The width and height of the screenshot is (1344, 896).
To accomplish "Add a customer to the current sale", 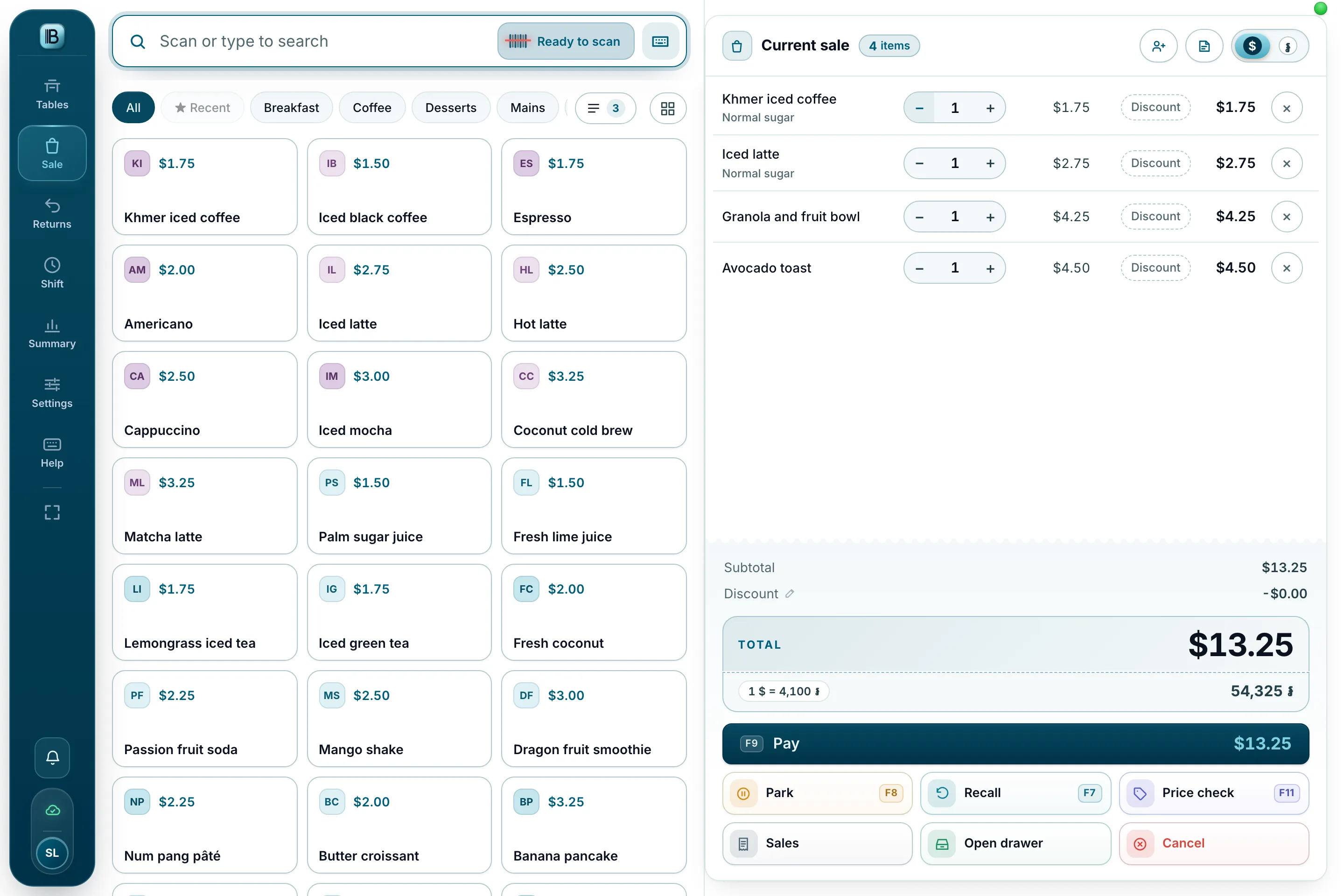I will click(x=1158, y=46).
